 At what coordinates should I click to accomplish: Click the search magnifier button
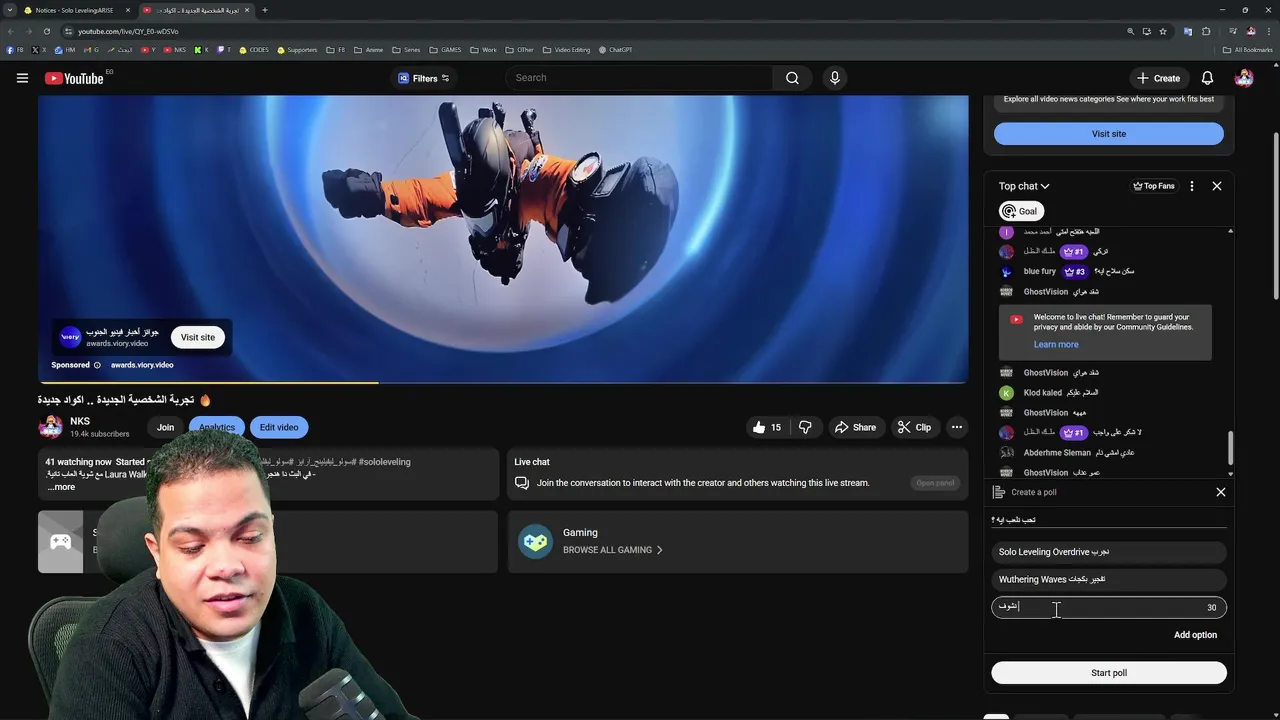click(x=792, y=78)
